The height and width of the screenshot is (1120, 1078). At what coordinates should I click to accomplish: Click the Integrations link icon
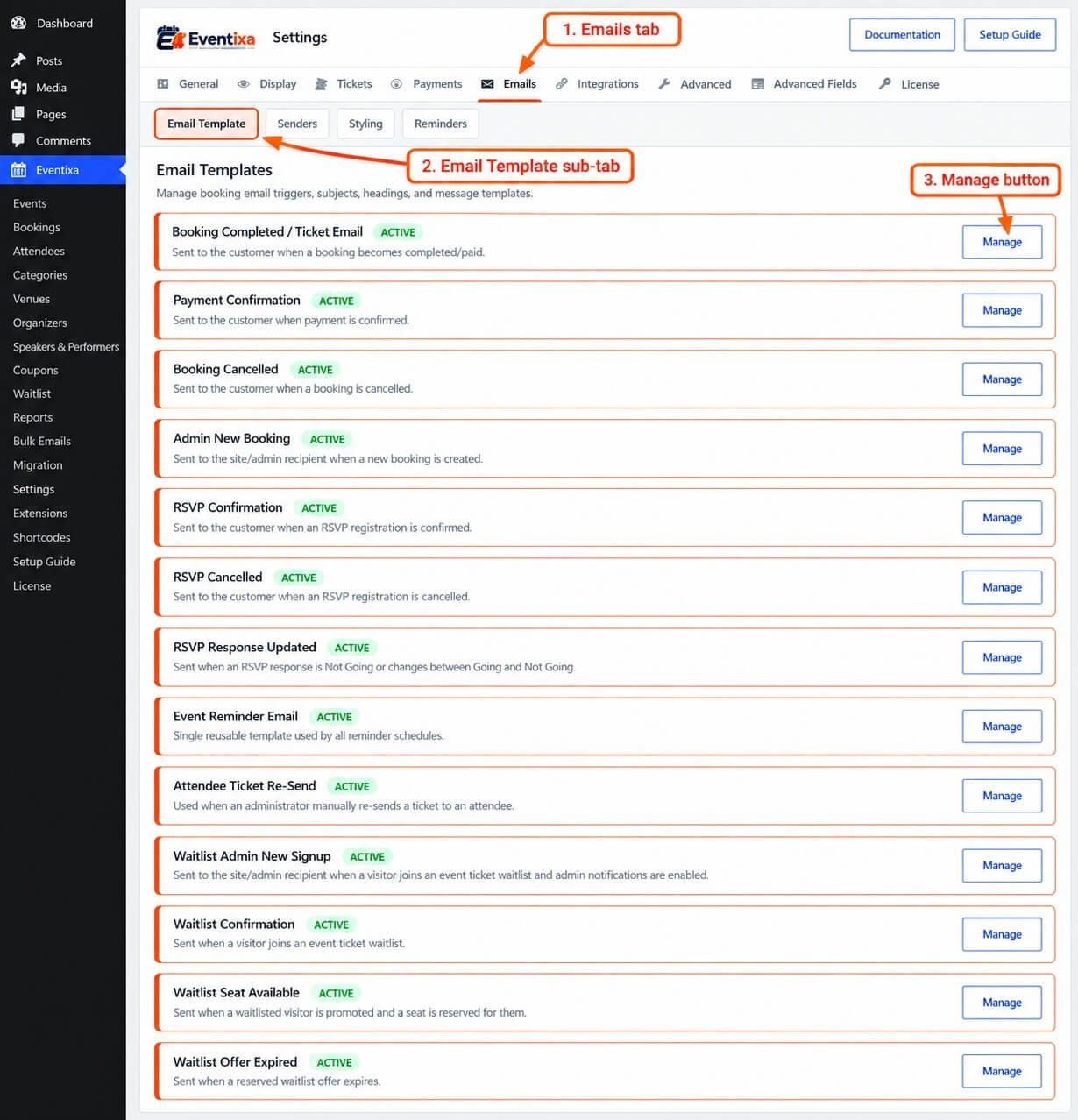pyautogui.click(x=562, y=84)
